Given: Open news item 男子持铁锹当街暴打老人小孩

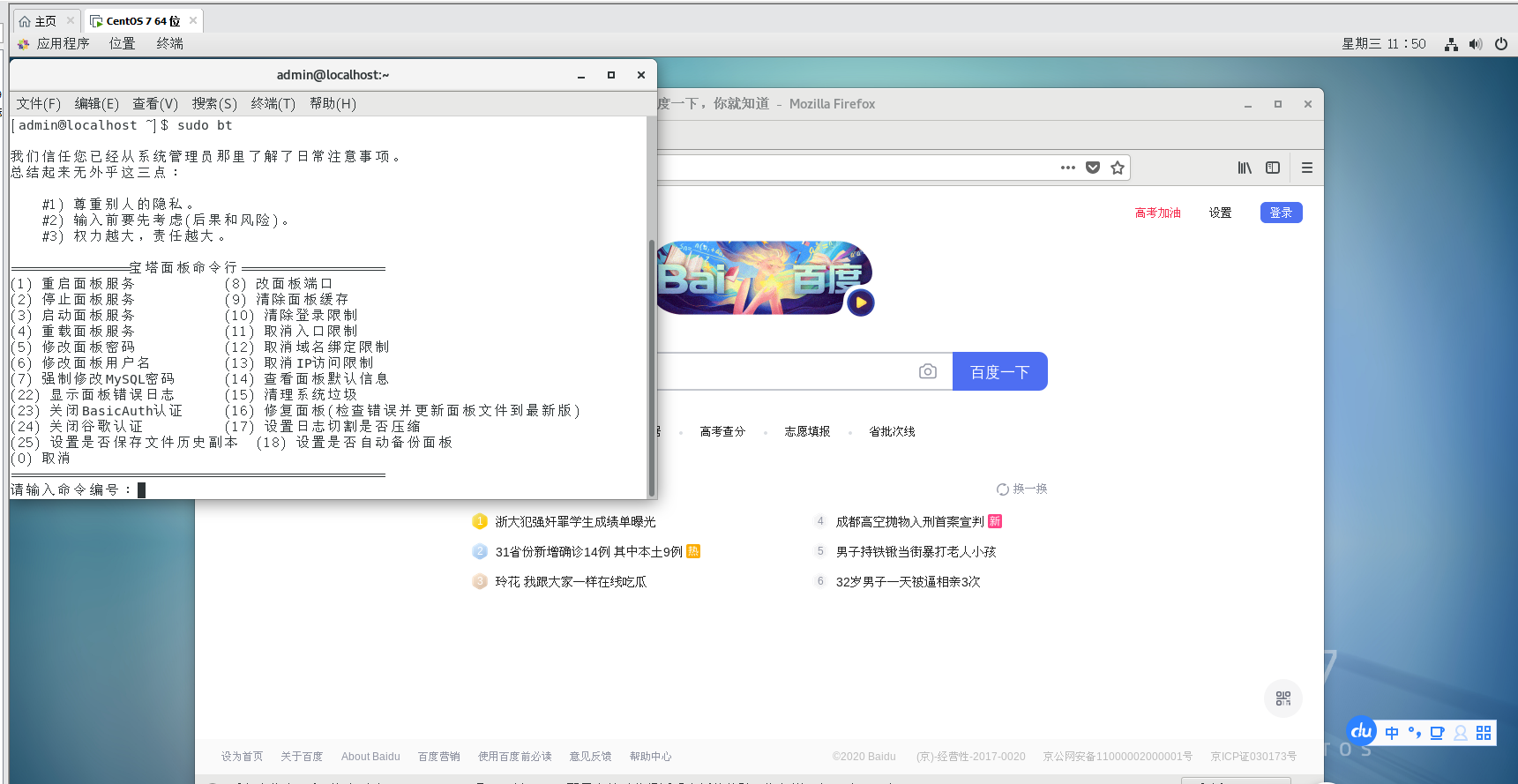Looking at the screenshot, I should (x=916, y=551).
